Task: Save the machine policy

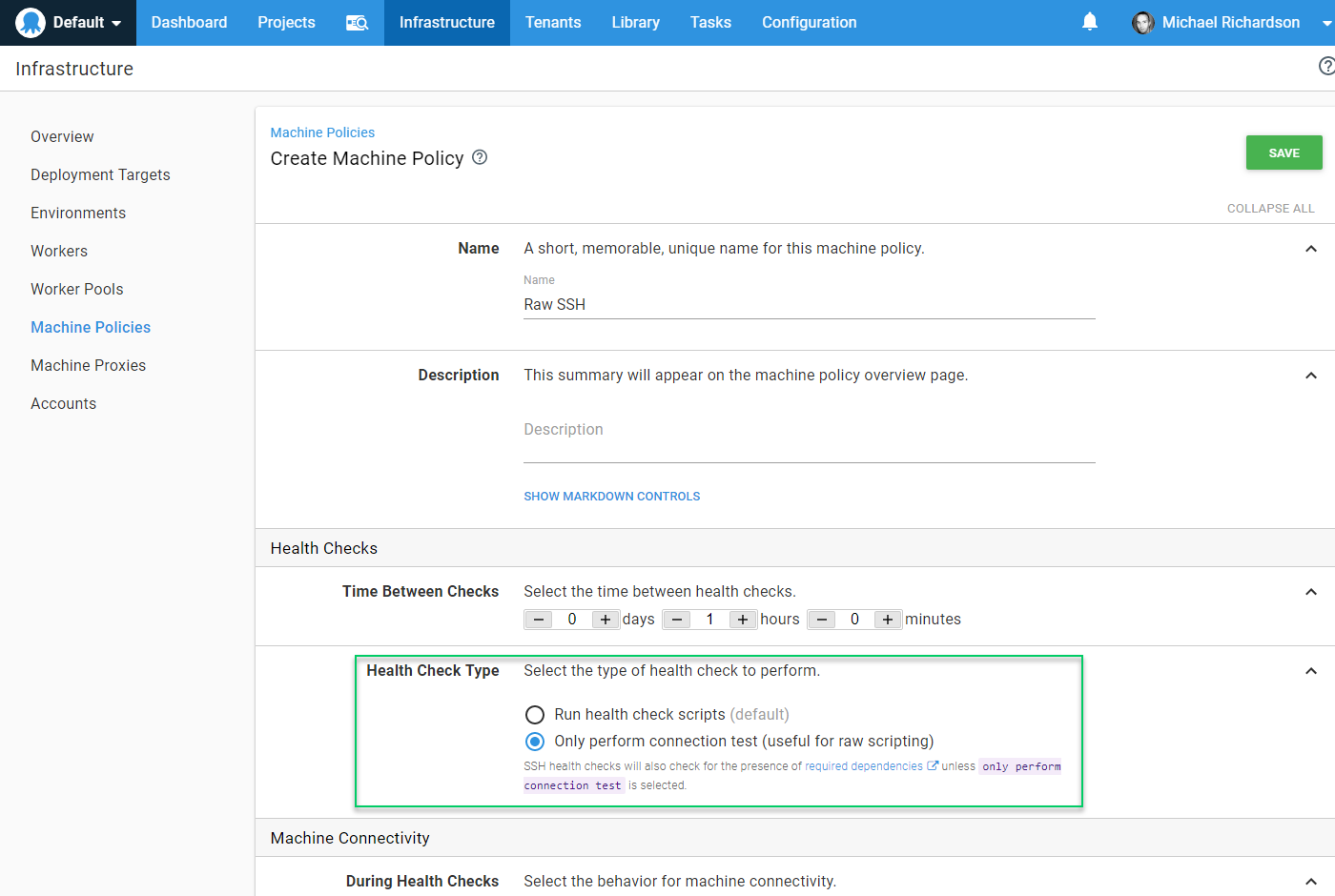Action: (x=1284, y=153)
